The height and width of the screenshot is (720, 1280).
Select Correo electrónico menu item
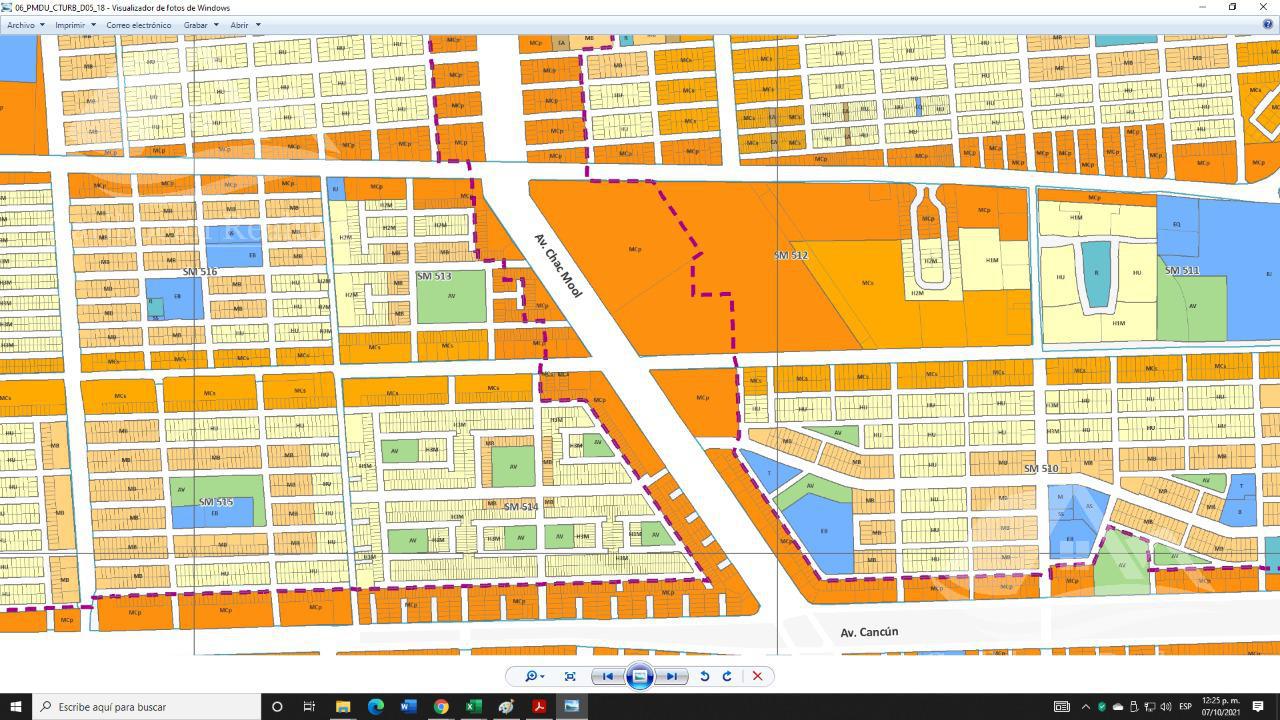(x=138, y=25)
